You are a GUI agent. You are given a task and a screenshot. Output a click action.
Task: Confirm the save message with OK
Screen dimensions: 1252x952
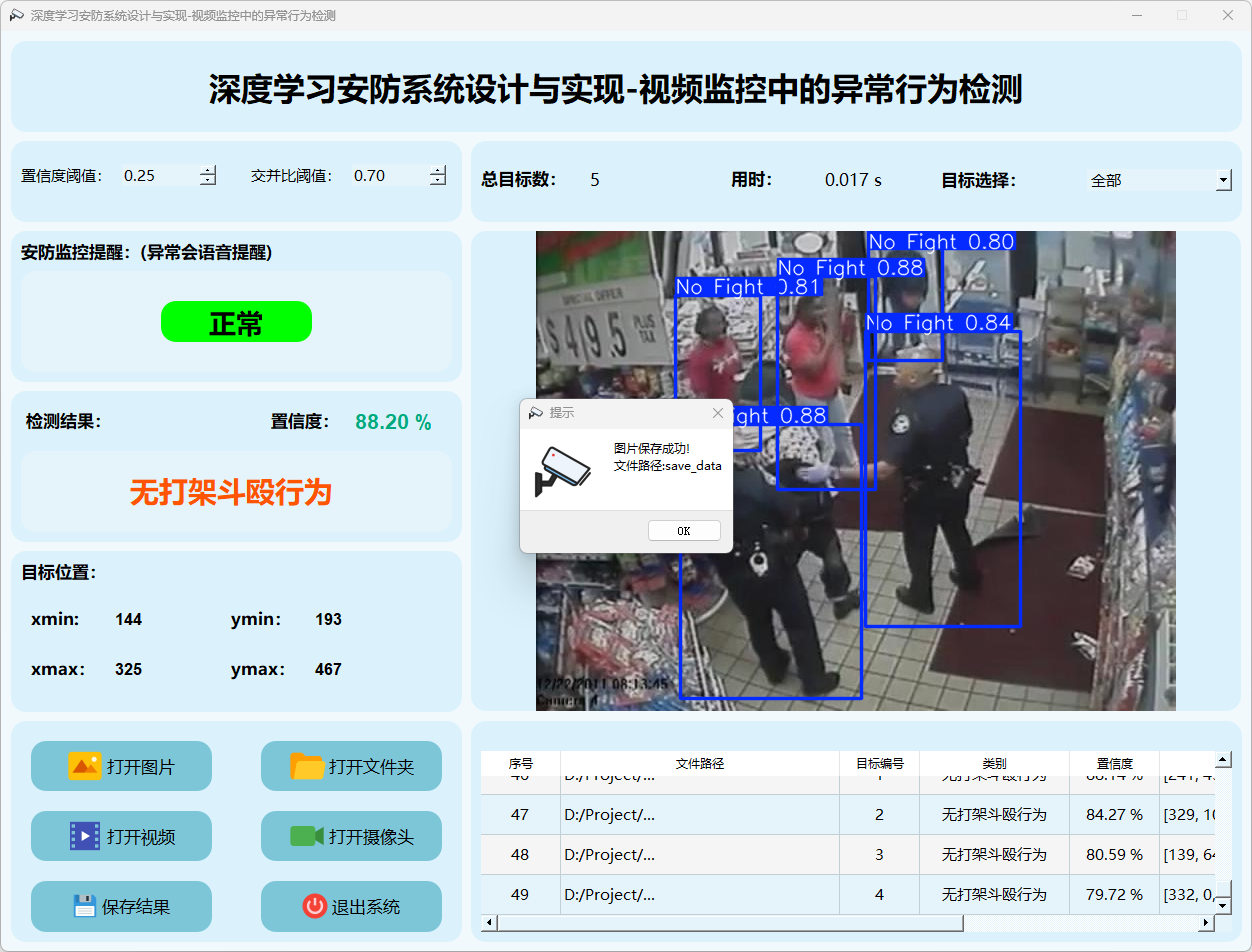684,531
